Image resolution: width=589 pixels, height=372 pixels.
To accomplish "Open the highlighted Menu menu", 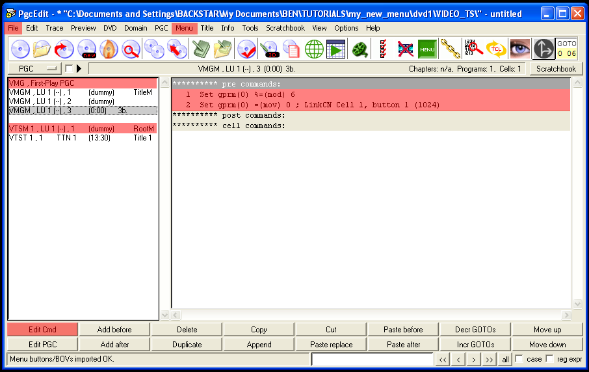I will click(184, 28).
